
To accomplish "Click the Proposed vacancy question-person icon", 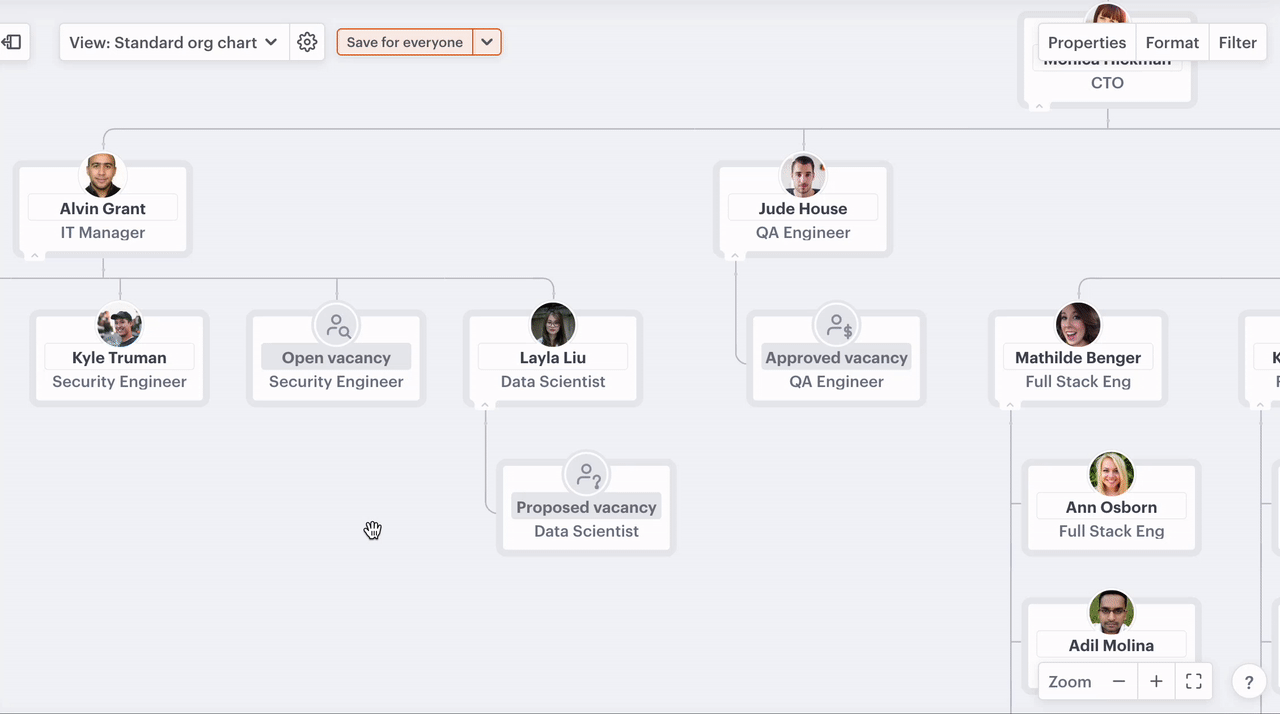I will [587, 475].
